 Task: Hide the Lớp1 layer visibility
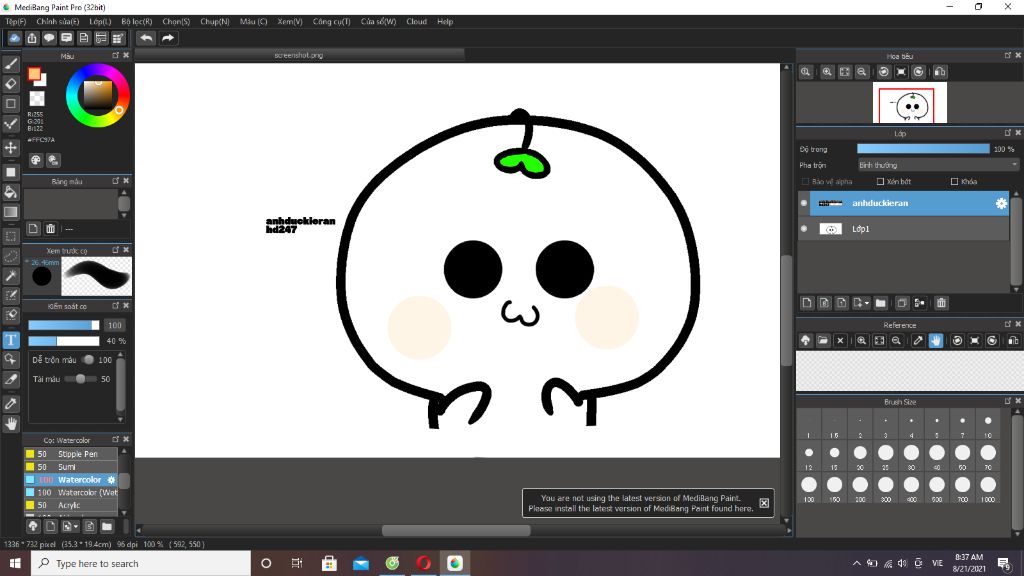click(x=804, y=229)
